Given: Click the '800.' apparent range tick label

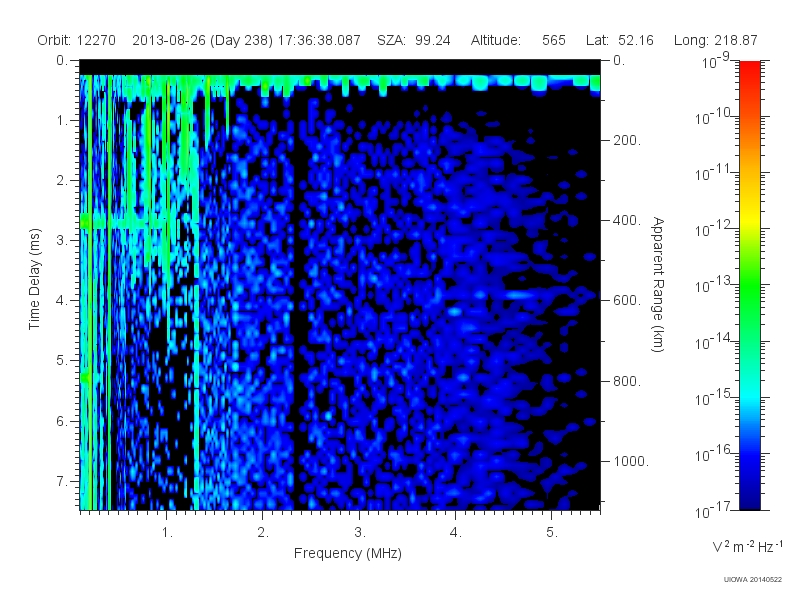Looking at the screenshot, I should [627, 381].
